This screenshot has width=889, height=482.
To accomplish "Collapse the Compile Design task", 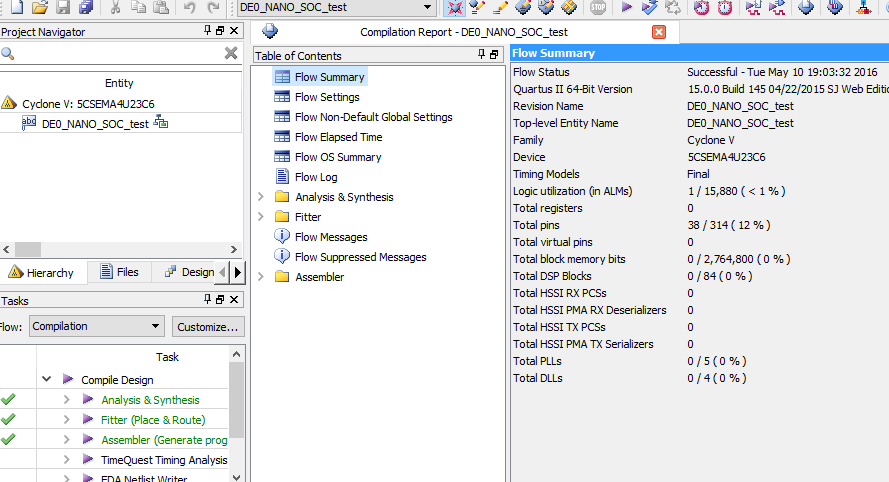I will point(46,379).
